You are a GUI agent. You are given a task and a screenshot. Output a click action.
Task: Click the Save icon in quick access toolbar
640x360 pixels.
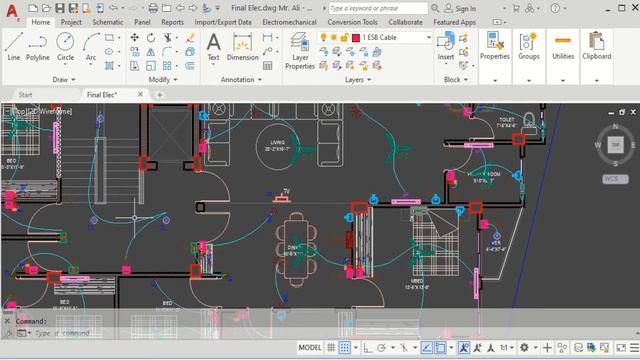[60, 8]
